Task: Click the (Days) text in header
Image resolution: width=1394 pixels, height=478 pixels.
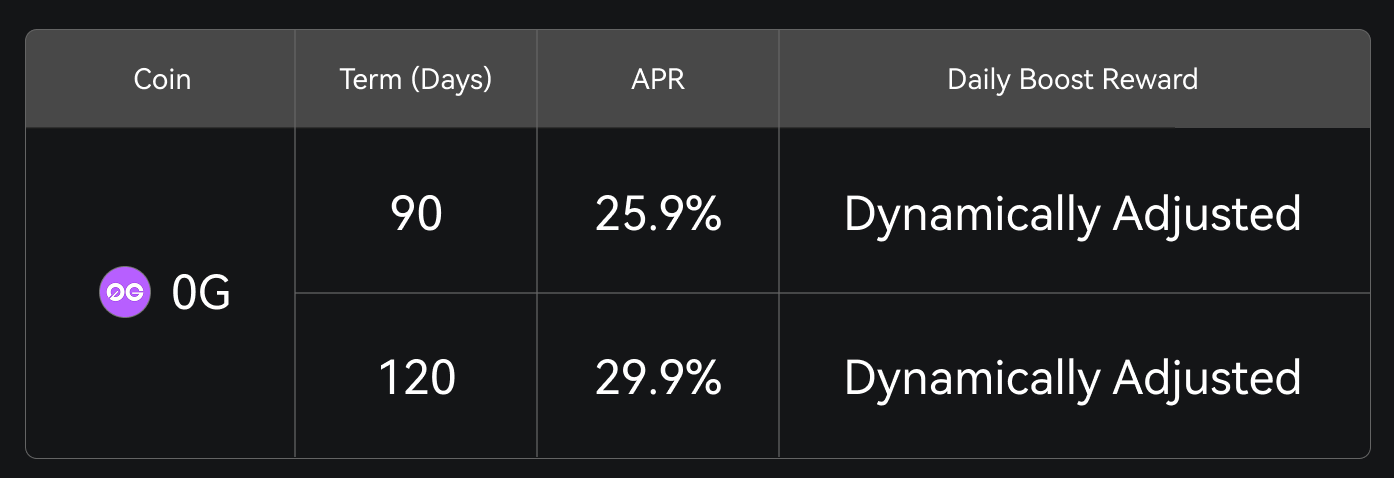Action: tap(449, 80)
